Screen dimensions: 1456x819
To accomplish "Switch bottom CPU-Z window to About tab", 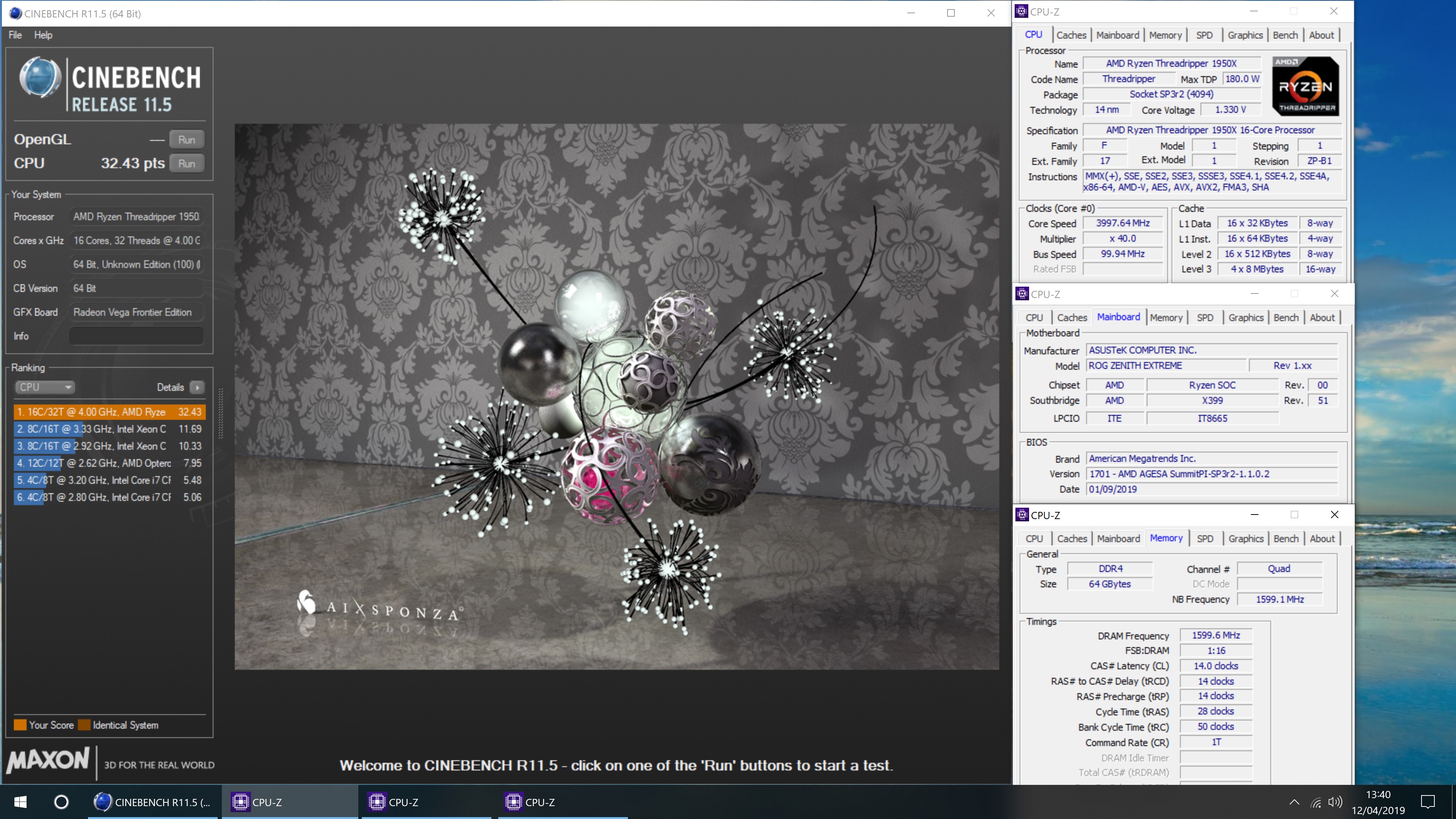I will tap(1323, 539).
